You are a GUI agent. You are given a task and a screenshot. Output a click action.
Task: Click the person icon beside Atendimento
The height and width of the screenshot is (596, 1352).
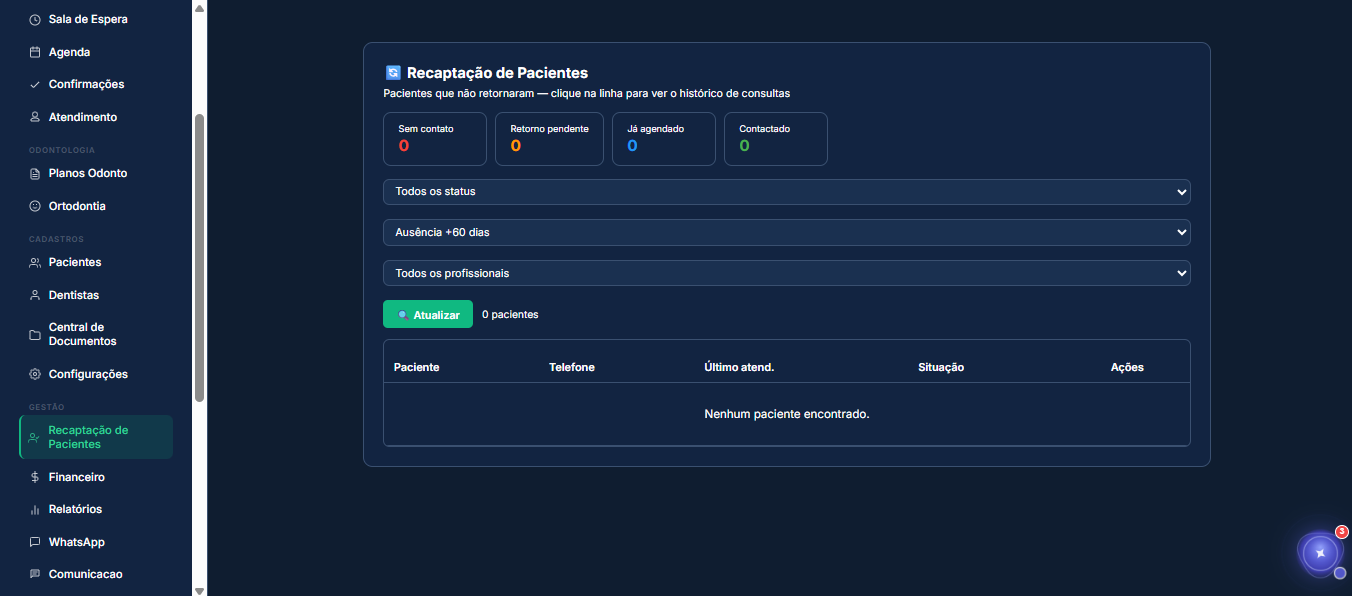point(35,117)
